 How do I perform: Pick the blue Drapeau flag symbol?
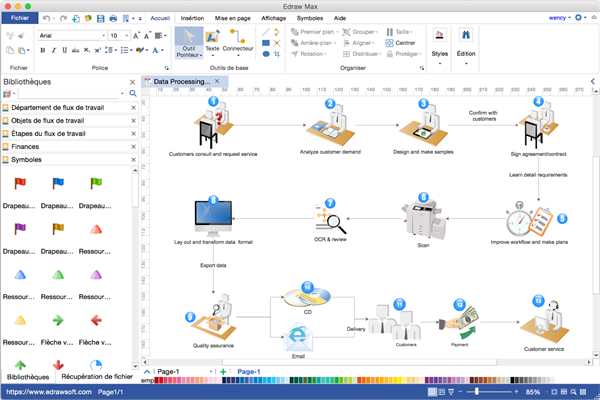click(x=58, y=185)
